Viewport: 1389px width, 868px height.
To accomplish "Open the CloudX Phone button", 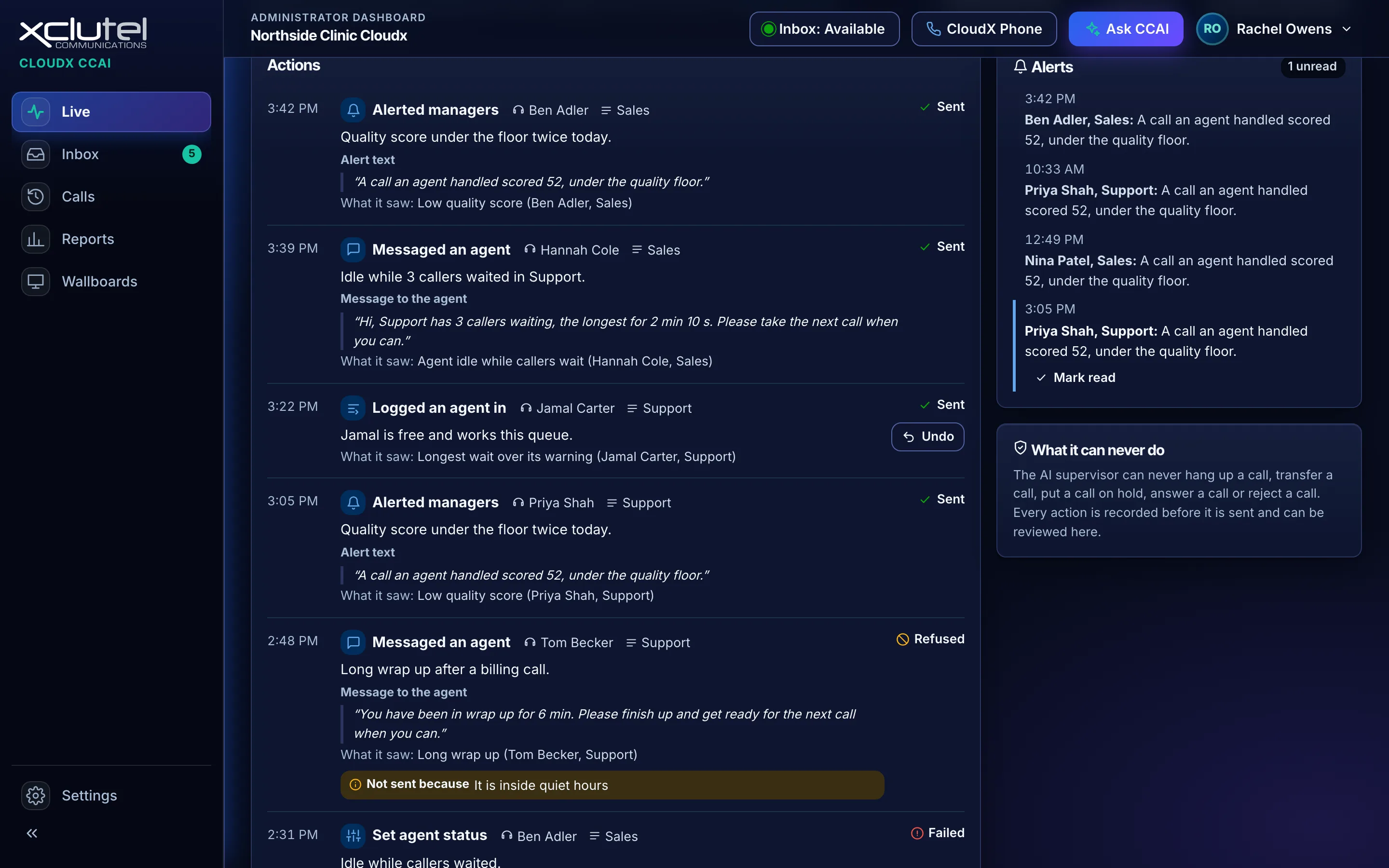I will [x=984, y=29].
